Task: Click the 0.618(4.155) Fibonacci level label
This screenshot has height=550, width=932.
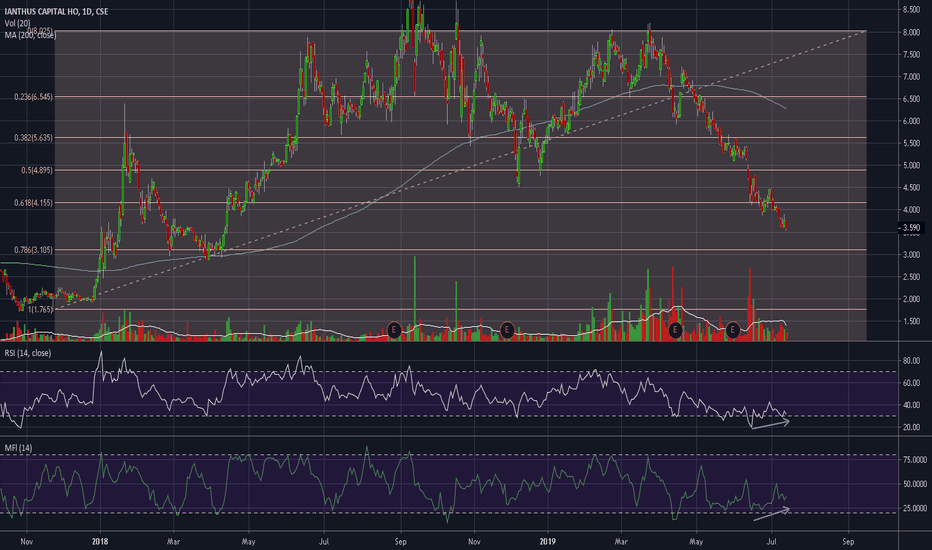Action: [33, 203]
